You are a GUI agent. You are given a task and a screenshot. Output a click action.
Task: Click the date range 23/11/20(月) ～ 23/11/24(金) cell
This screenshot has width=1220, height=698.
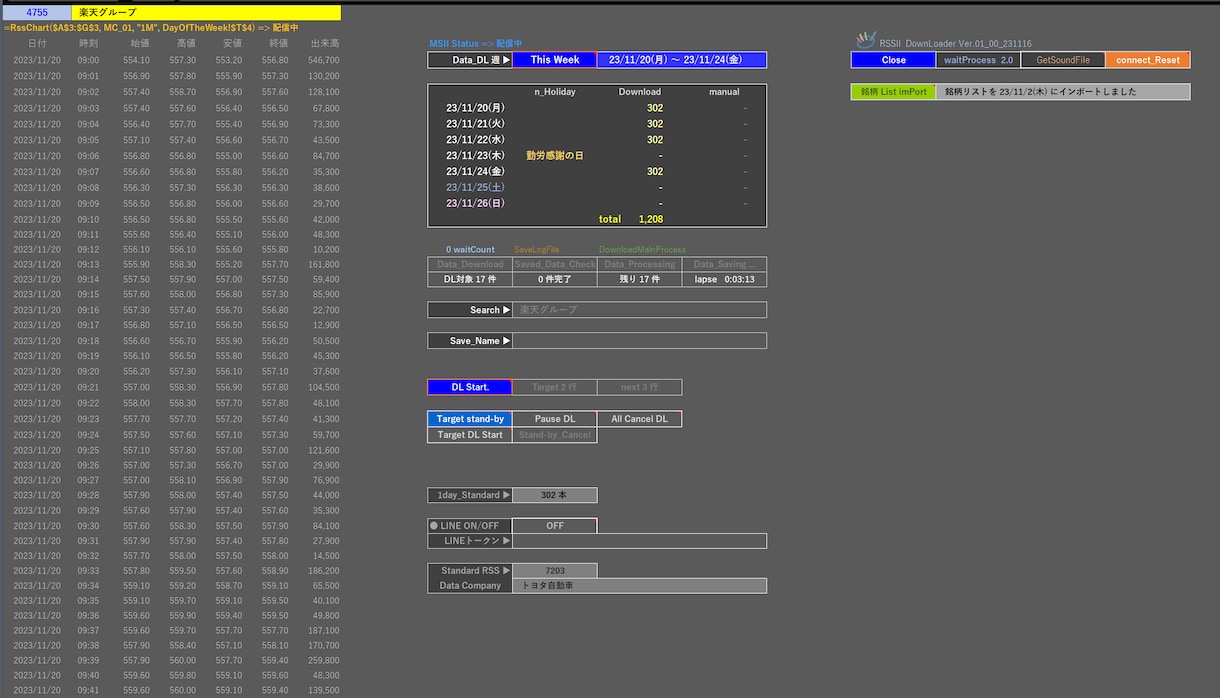[x=682, y=60]
